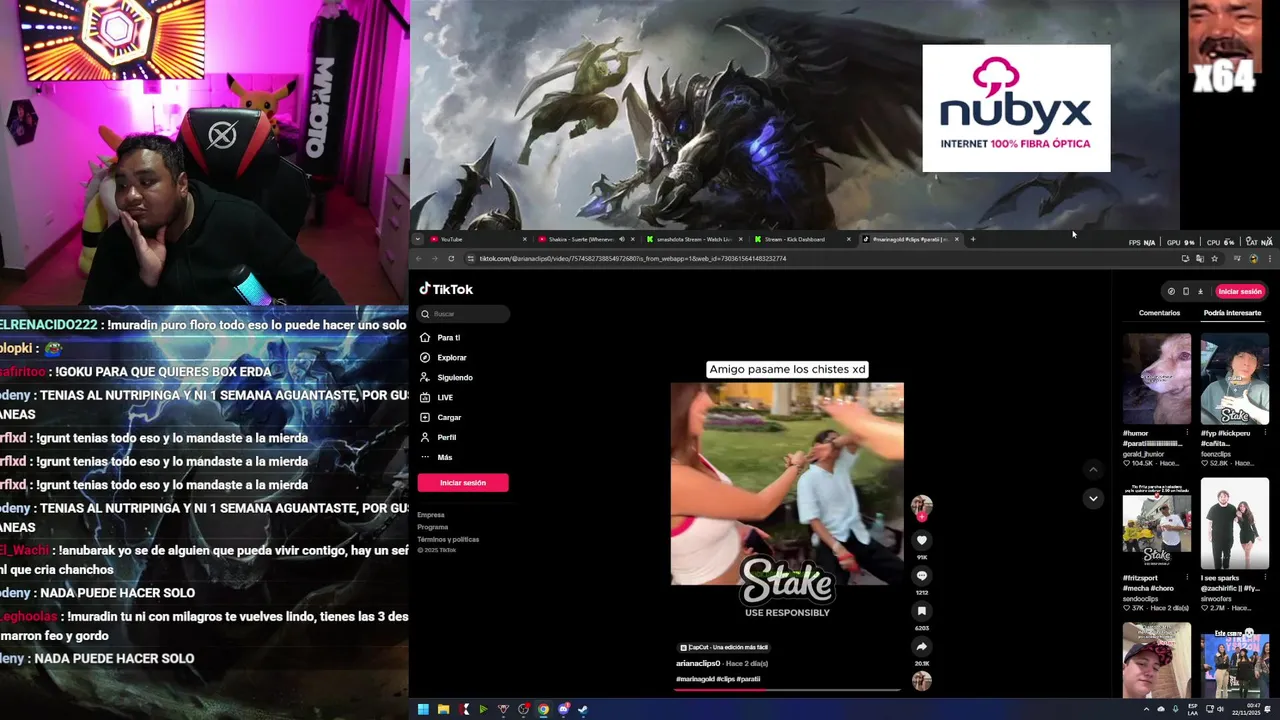Image resolution: width=1280 pixels, height=720 pixels.
Task: Open suggested I see sparks video
Action: click(x=1235, y=524)
